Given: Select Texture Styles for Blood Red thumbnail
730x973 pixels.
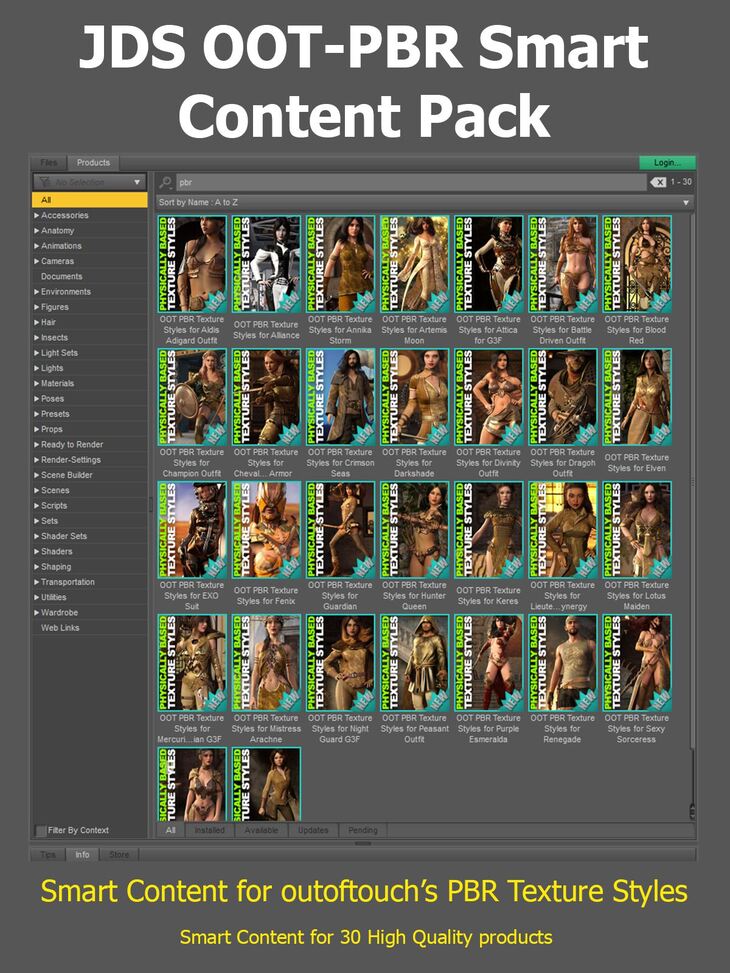Looking at the screenshot, I should tap(637, 265).
